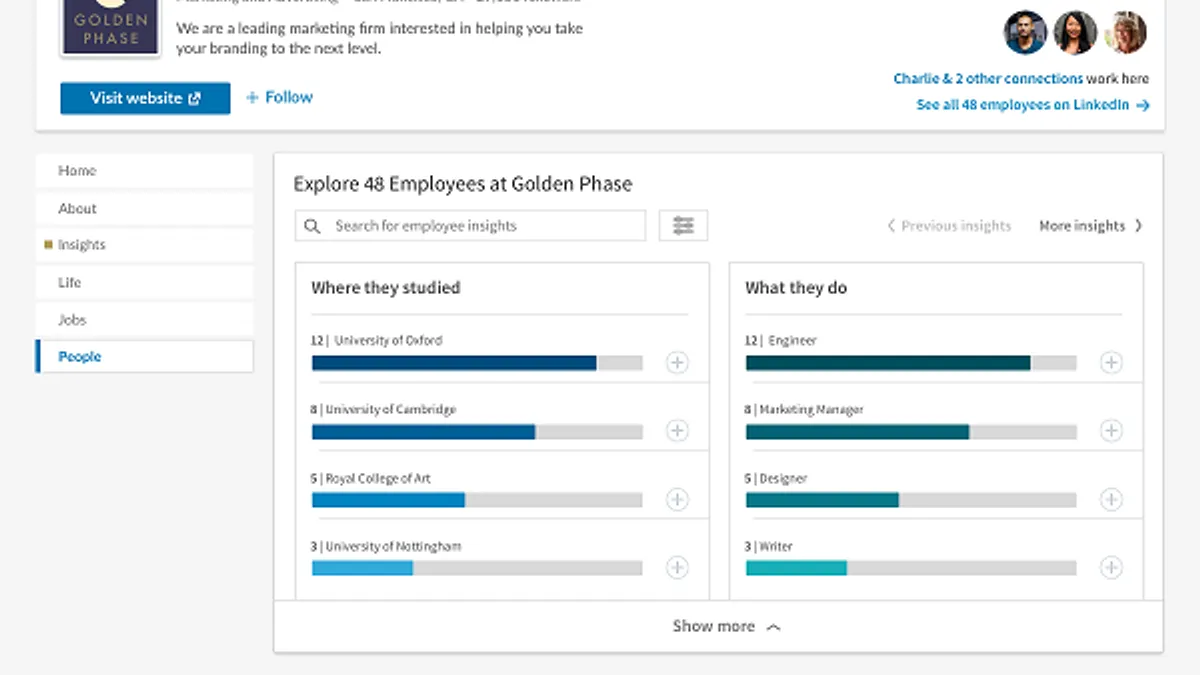Add the University of Cambridge filter via plus icon
The image size is (1200, 675).
click(x=677, y=431)
